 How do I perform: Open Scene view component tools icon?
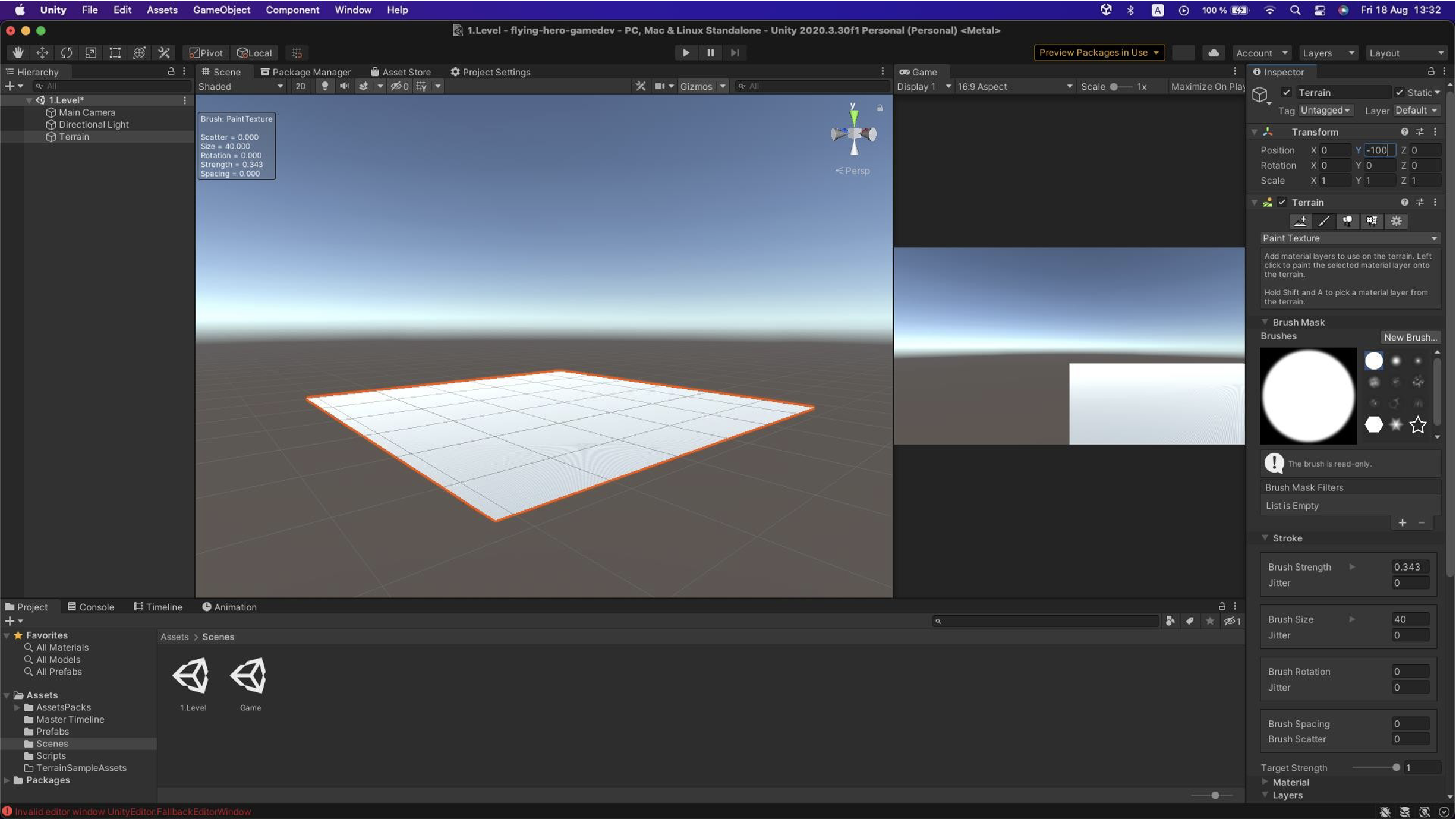tap(640, 86)
